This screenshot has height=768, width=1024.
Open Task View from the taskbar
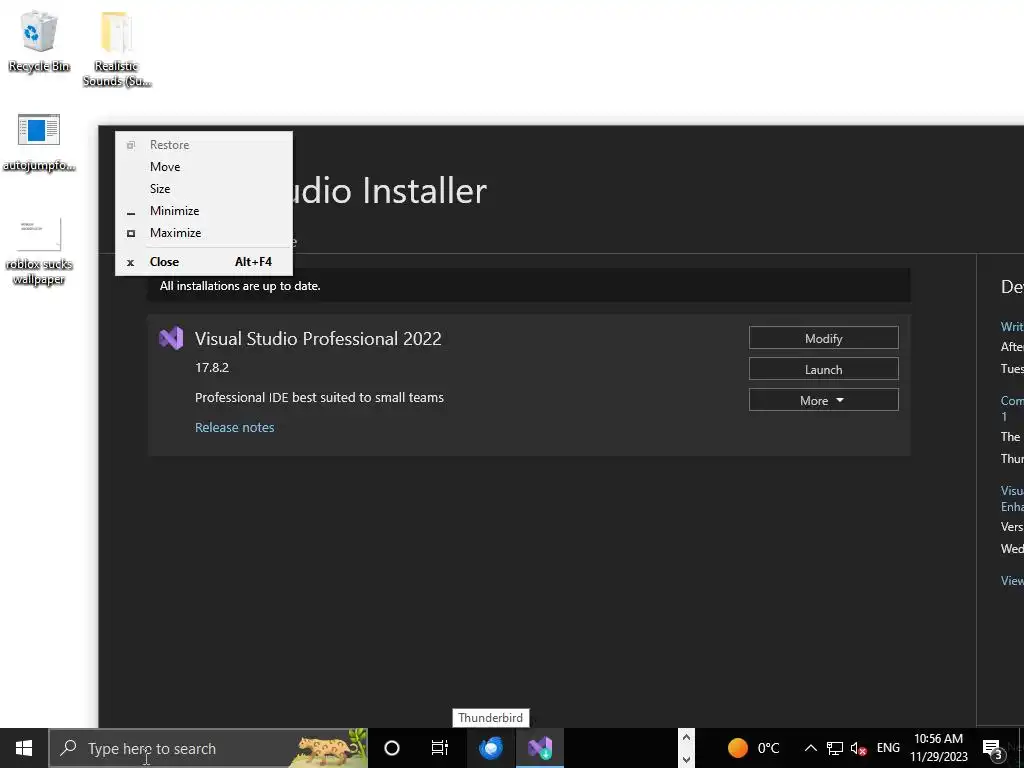tap(440, 748)
